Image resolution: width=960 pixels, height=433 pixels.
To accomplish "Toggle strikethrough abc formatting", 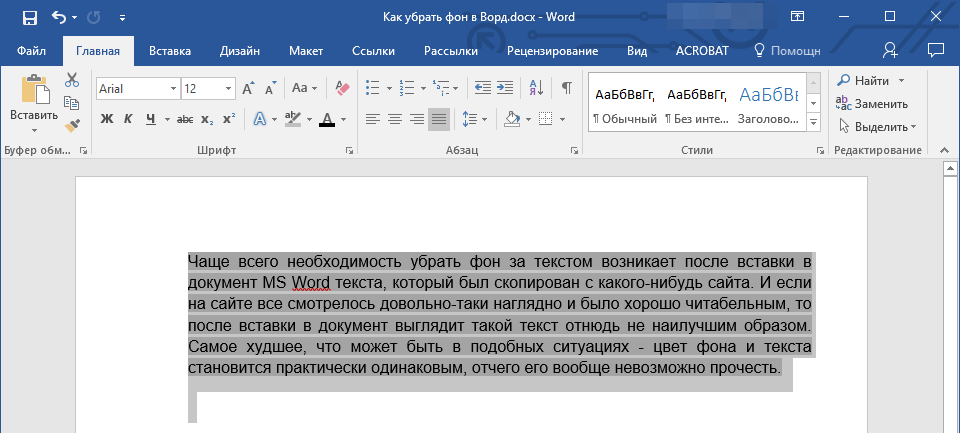I will [x=184, y=119].
